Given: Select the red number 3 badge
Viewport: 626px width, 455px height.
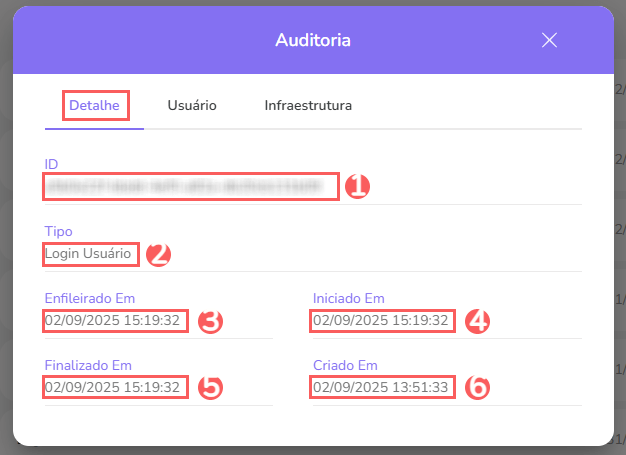Looking at the screenshot, I should [209, 321].
